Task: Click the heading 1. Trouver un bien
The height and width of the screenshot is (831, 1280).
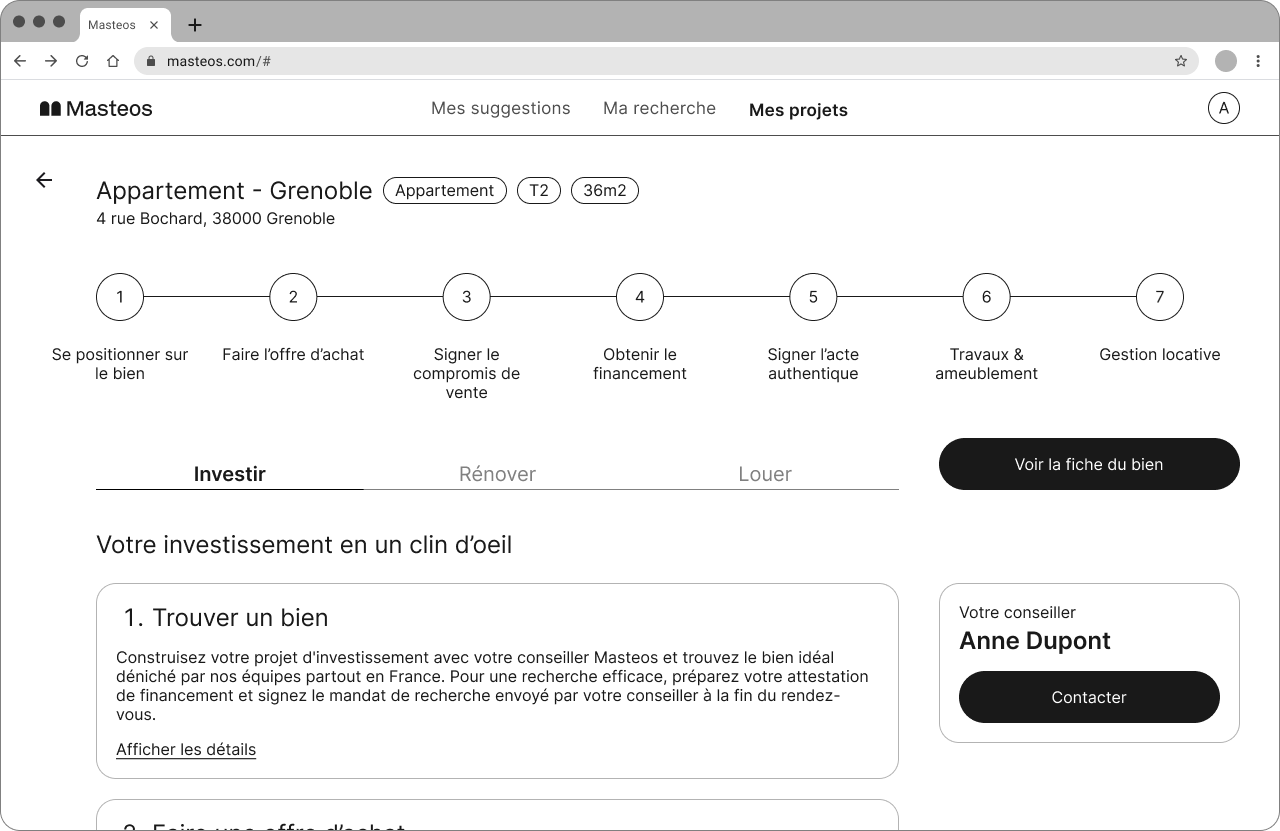Action: click(226, 618)
